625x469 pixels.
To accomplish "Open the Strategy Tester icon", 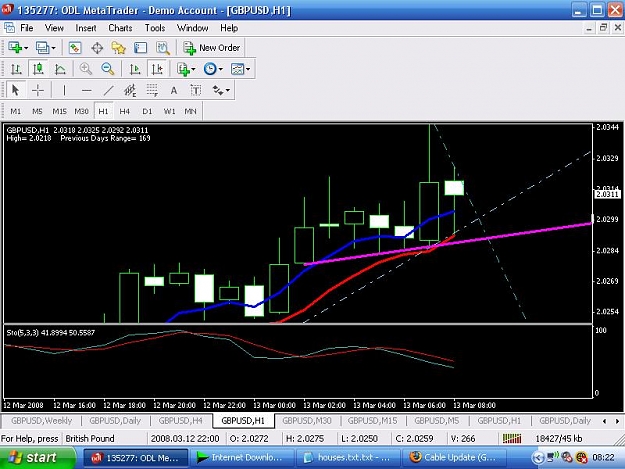I will tap(163, 48).
